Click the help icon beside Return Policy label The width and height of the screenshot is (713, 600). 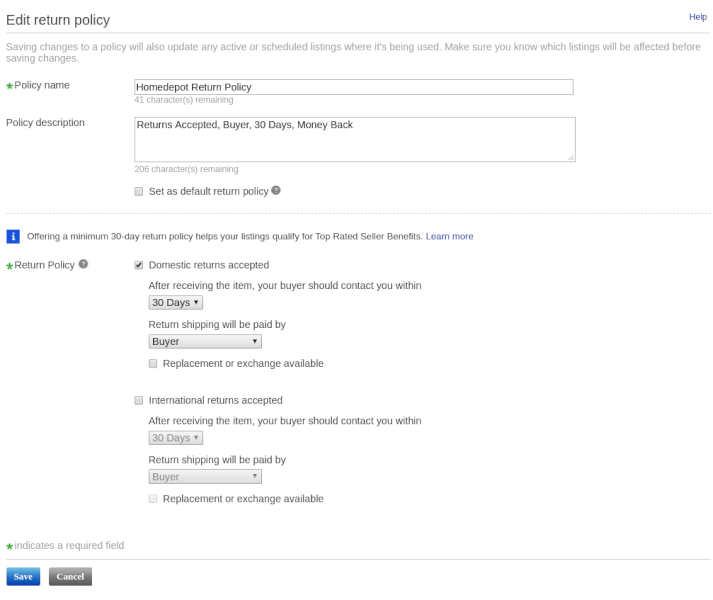click(x=83, y=264)
